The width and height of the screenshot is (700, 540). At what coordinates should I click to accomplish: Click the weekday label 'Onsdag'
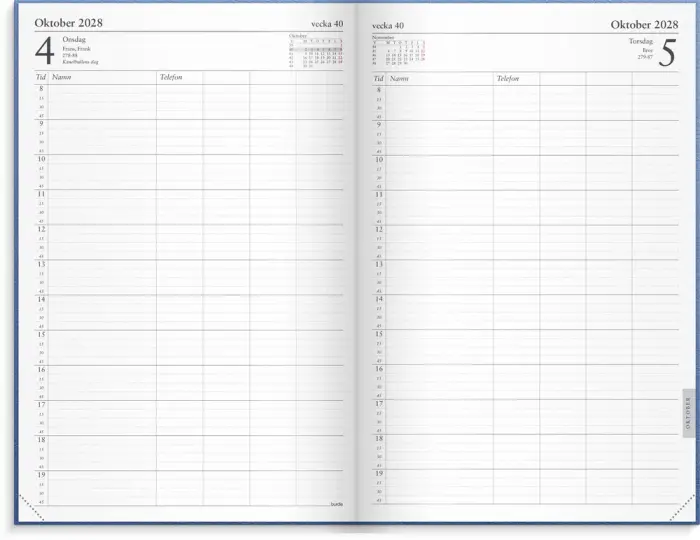click(74, 39)
